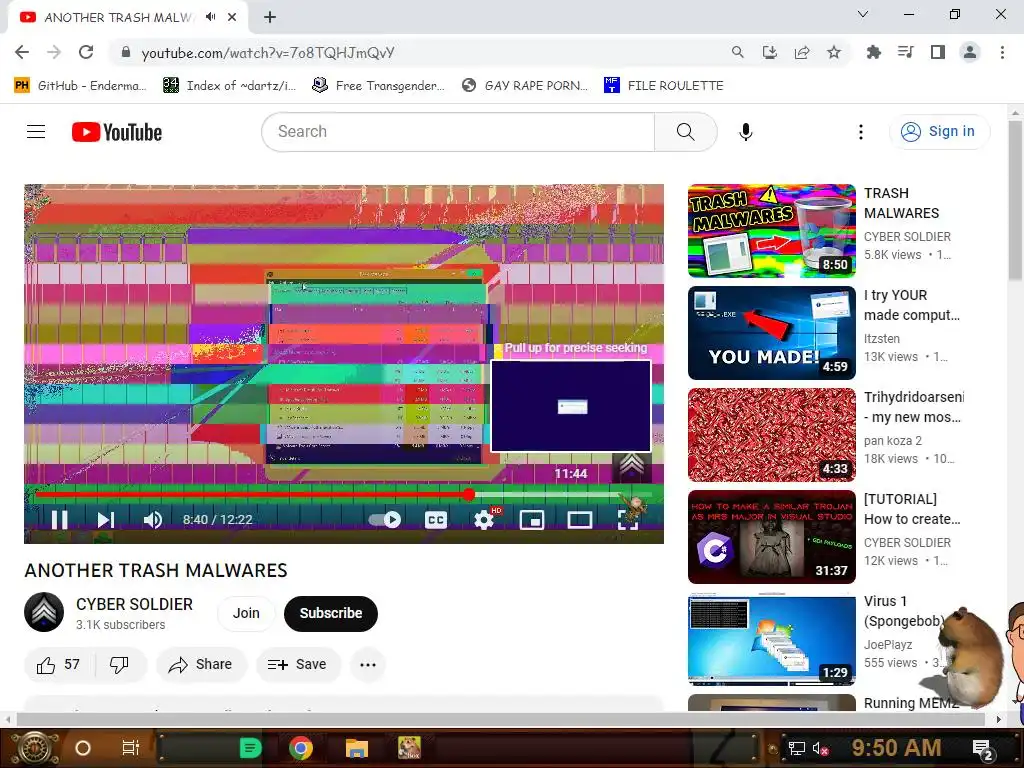Screen dimensions: 1024x768
Task: Switch to theater mode
Action: pyautogui.click(x=579, y=520)
